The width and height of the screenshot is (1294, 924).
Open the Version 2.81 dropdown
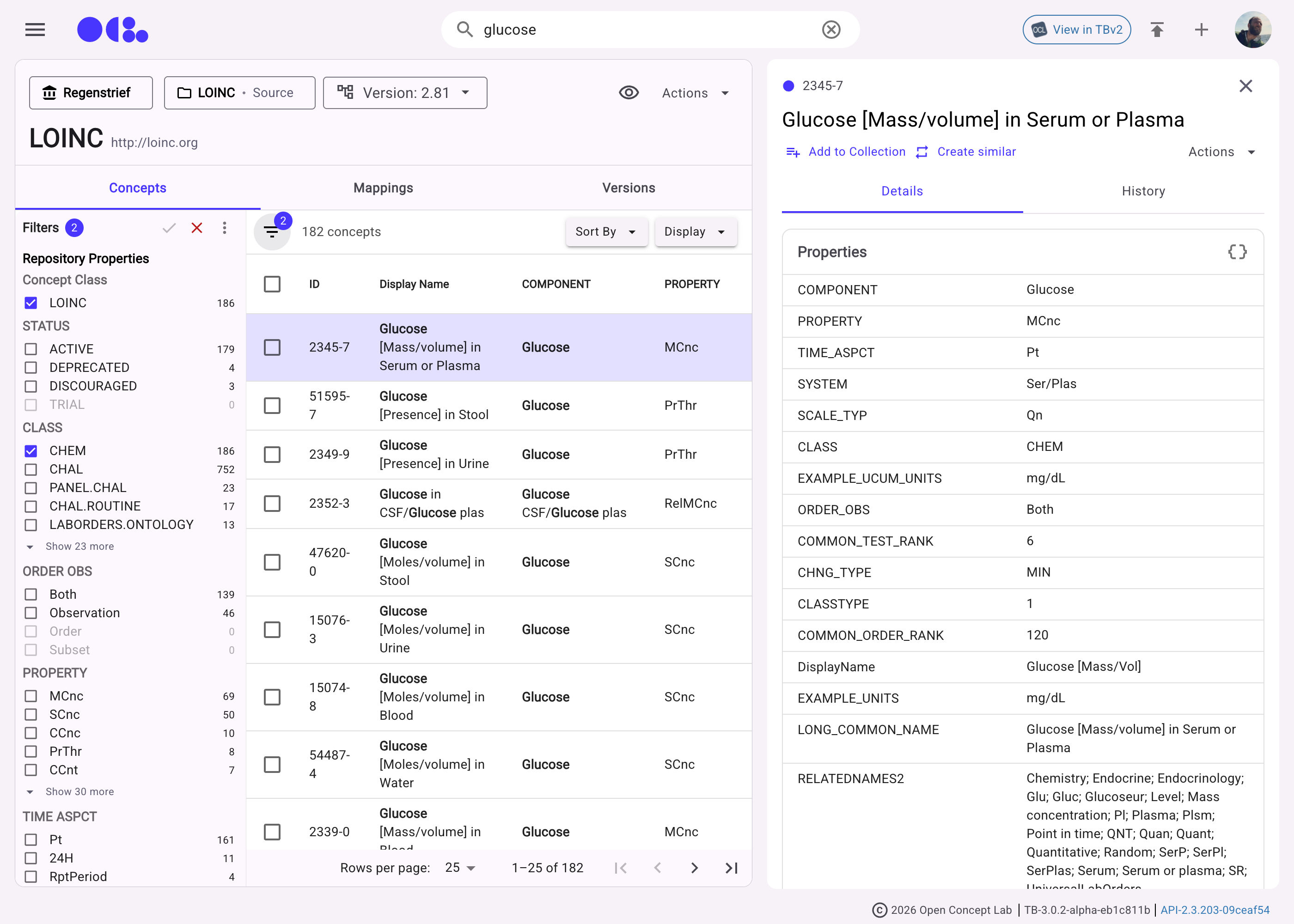(405, 93)
